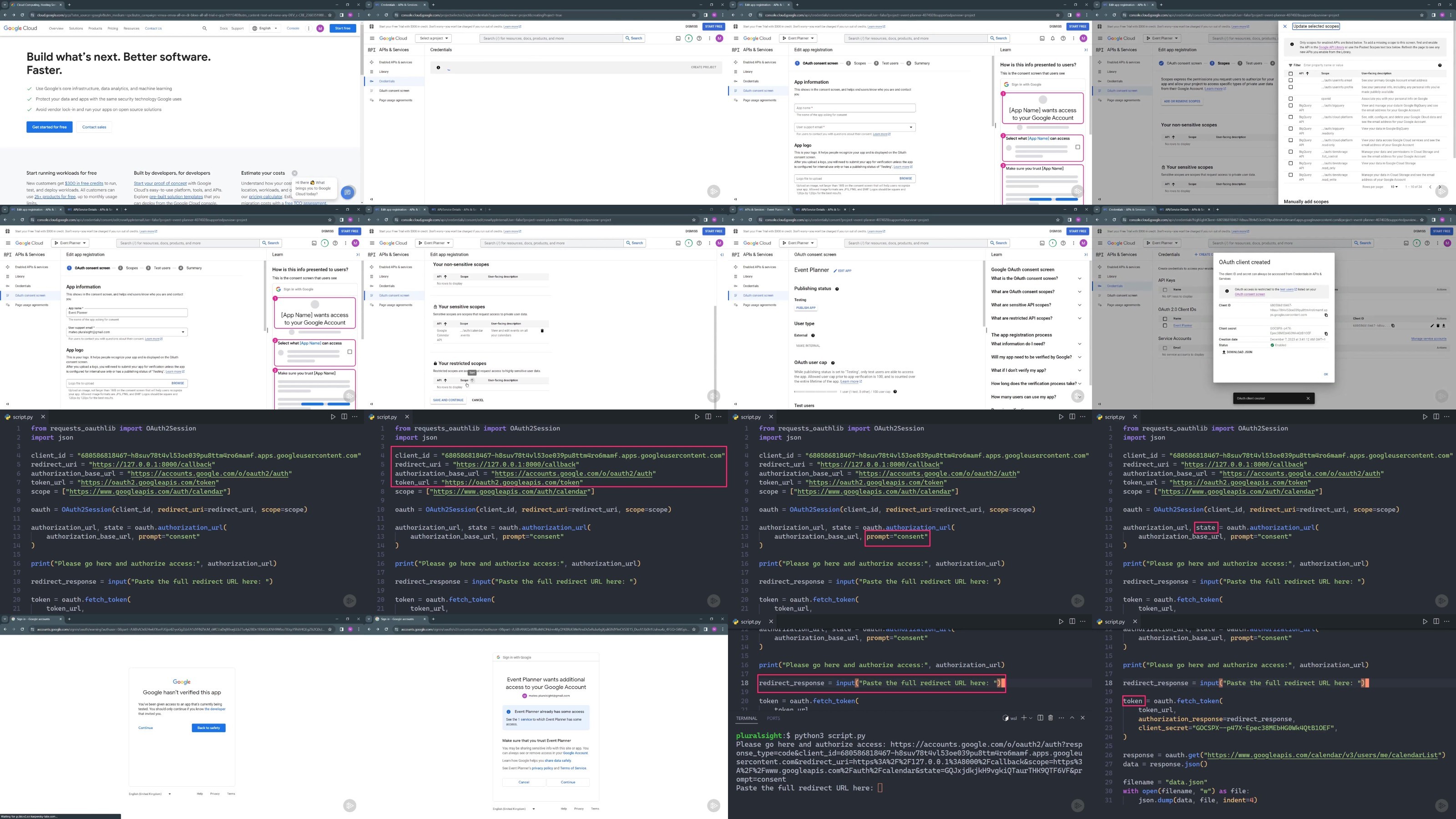Add a new terminal with plus icon
Screen dimensions: 1456x819
point(1024,718)
